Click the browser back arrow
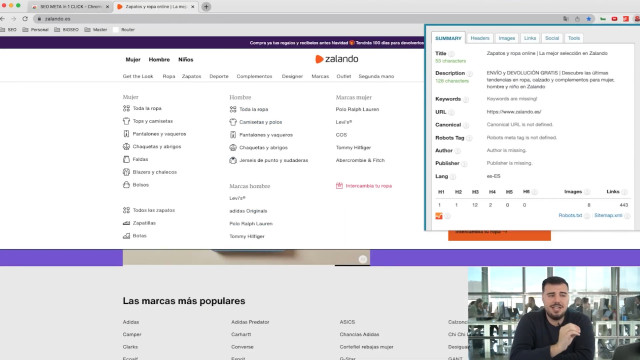 point(2,19)
